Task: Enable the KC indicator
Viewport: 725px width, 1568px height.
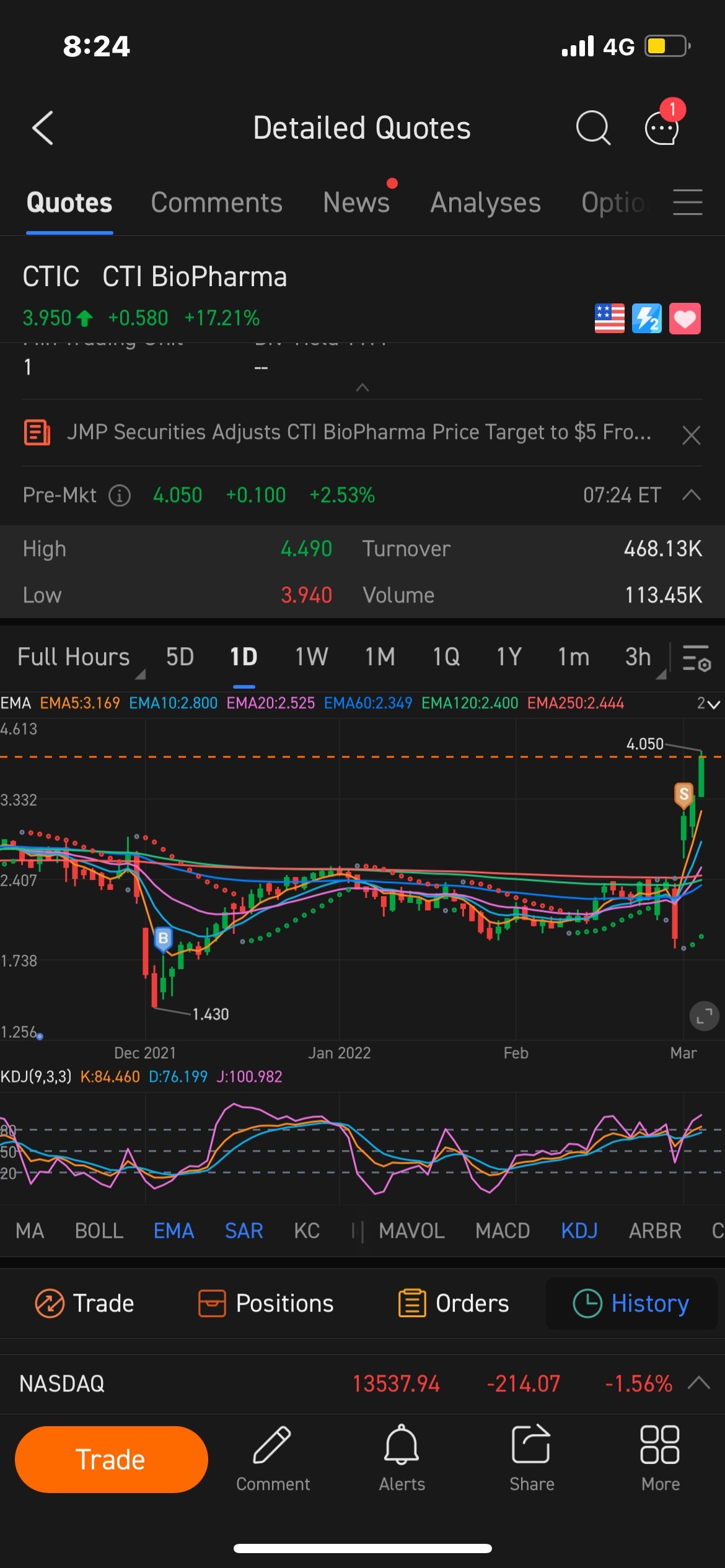Action: [x=307, y=1230]
